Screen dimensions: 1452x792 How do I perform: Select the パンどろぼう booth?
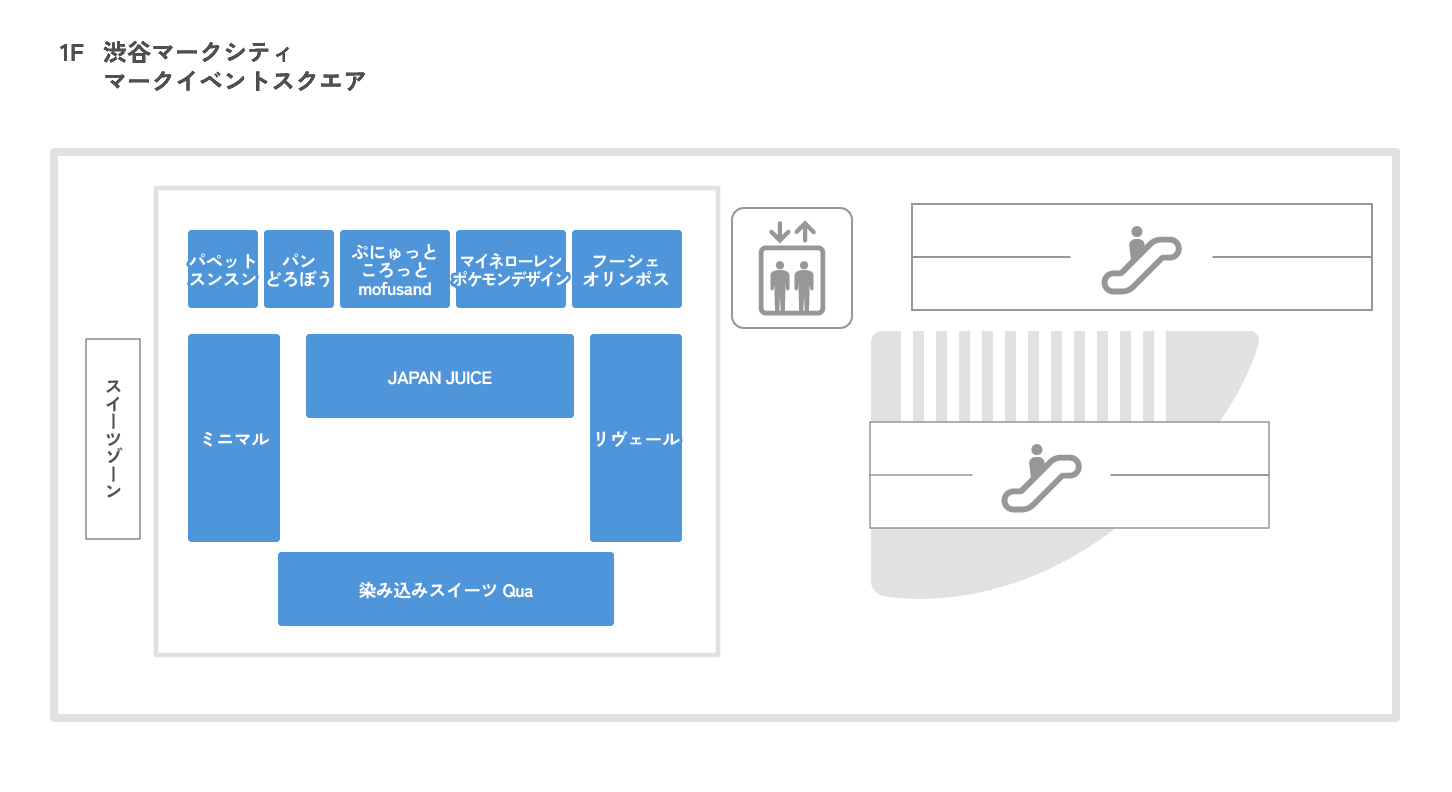[x=299, y=269]
